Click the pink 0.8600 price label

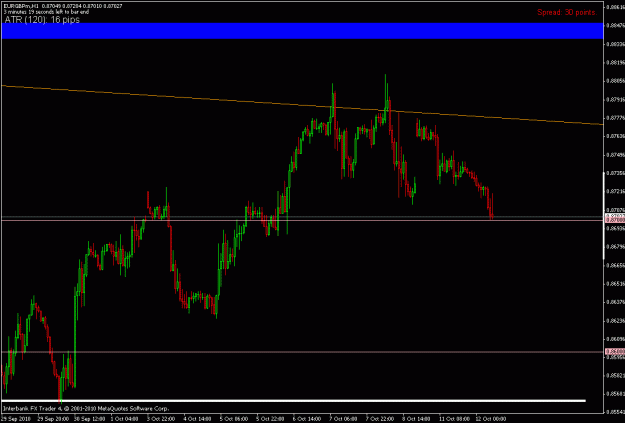tap(615, 351)
